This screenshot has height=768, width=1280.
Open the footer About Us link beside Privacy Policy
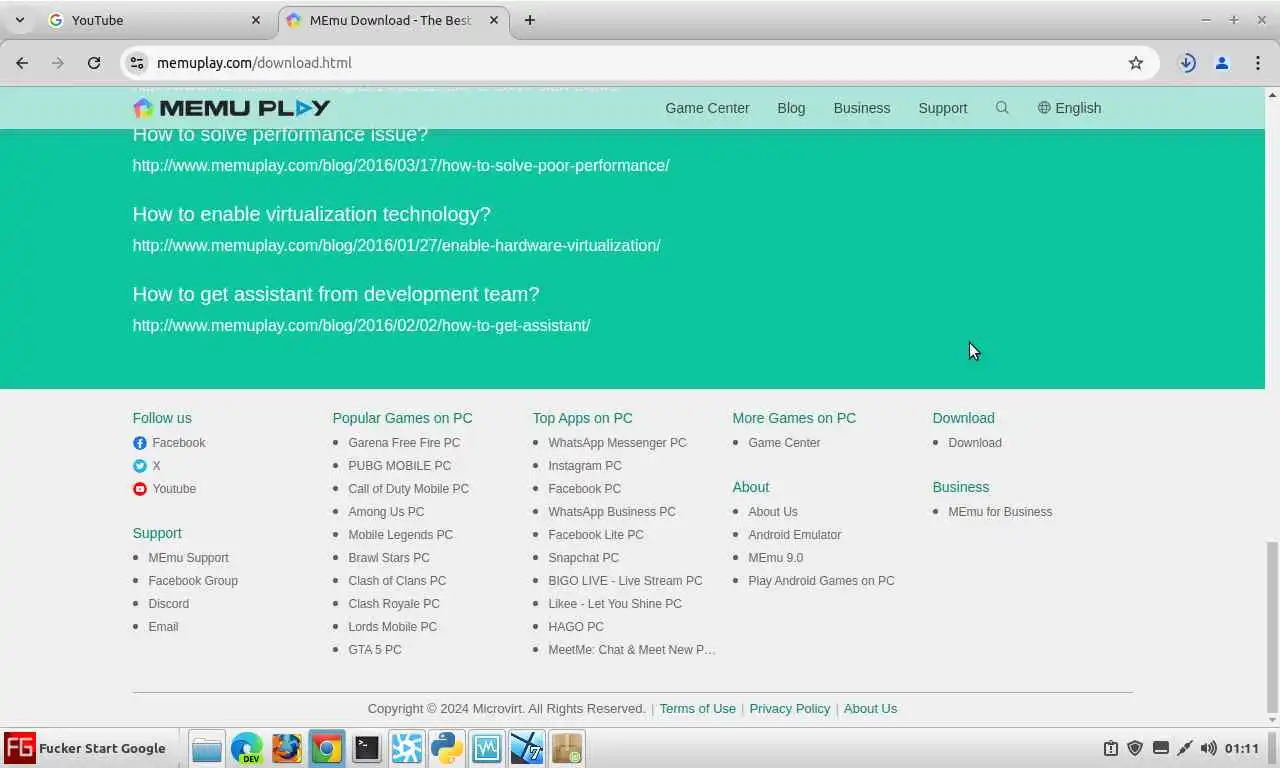click(x=870, y=709)
